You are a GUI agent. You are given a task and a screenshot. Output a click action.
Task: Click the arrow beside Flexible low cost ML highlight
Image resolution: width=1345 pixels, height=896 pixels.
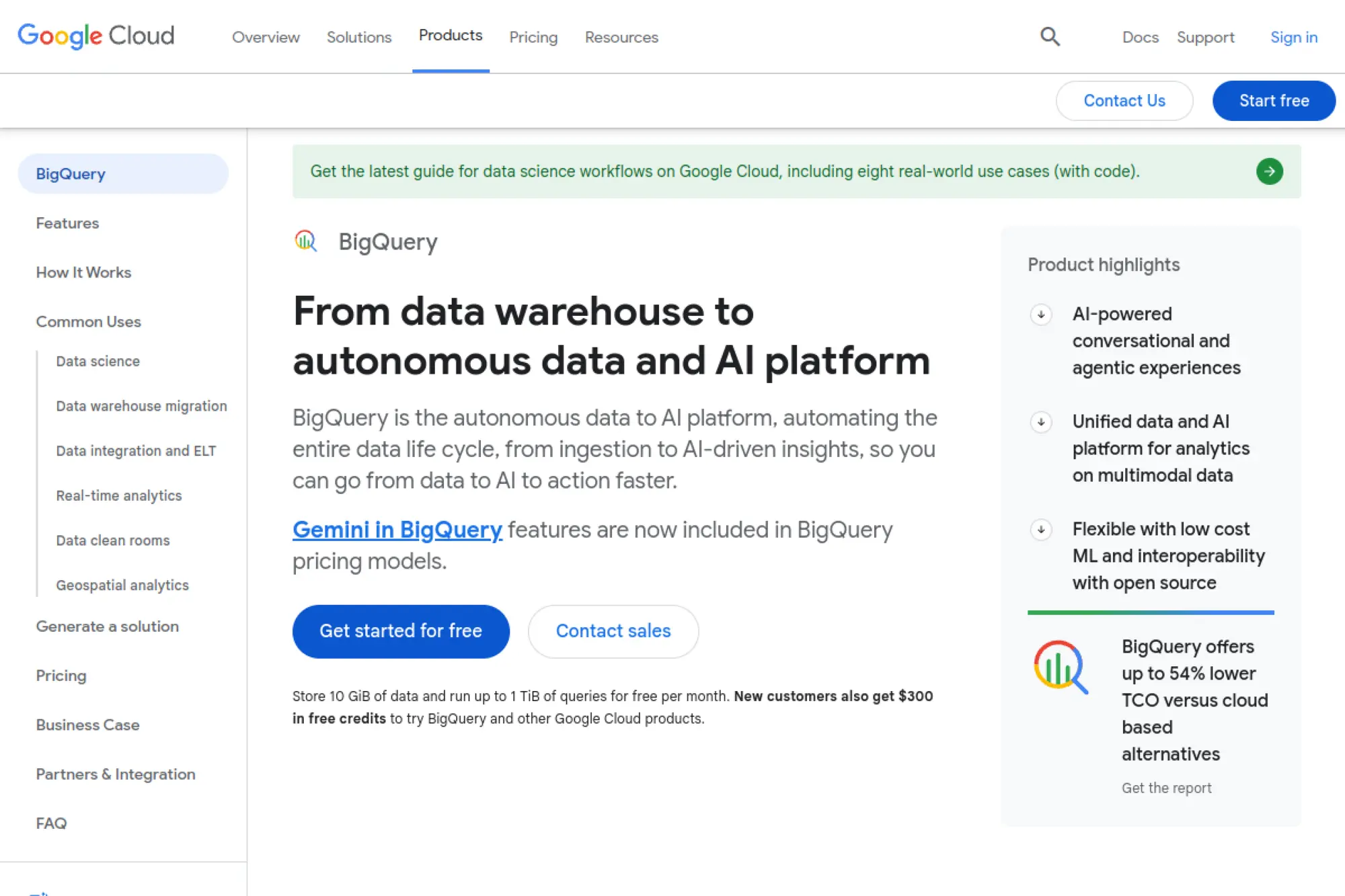click(x=1040, y=530)
